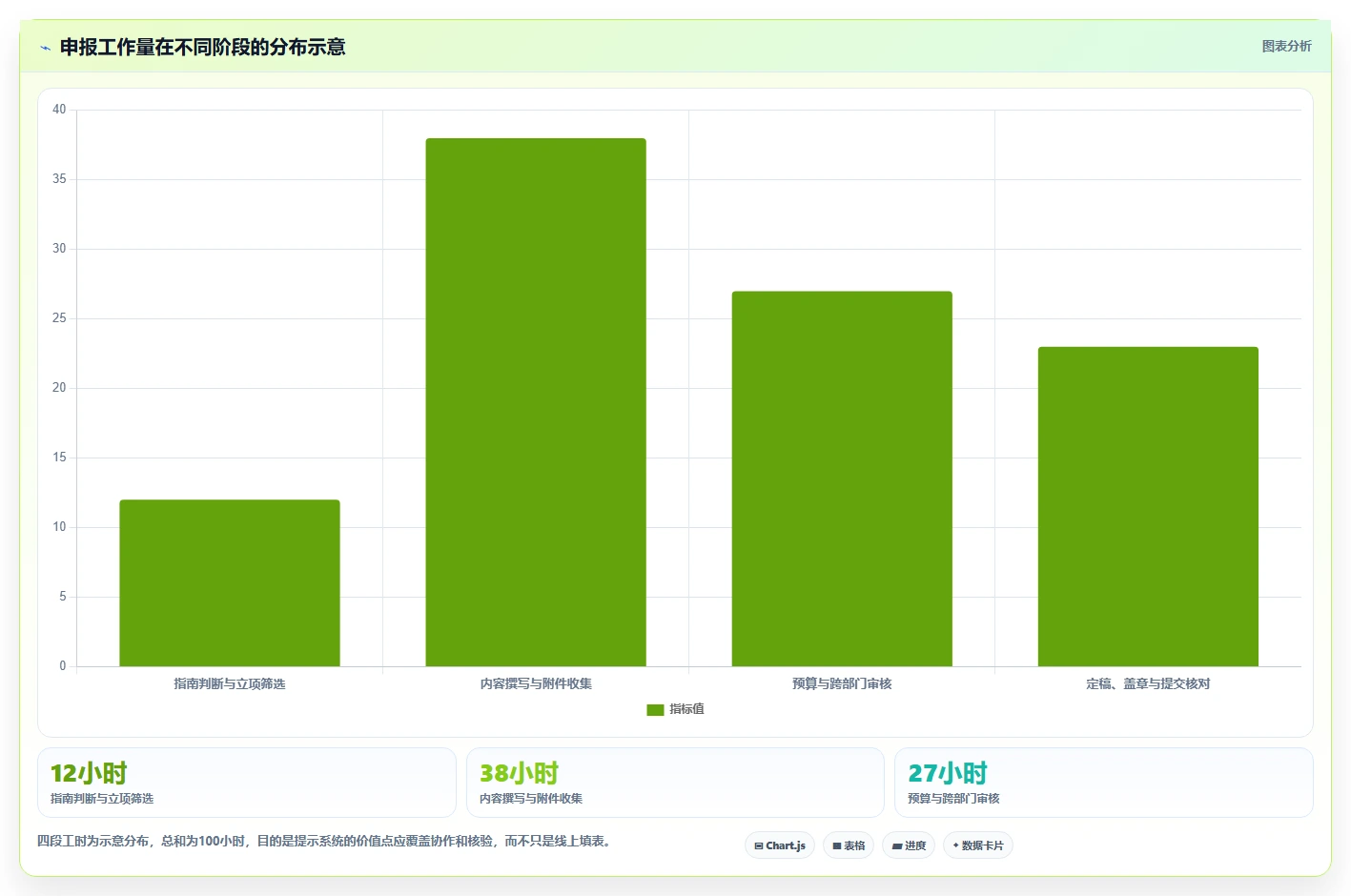Viewport: 1351px width, 896px height.
Task: Click the 指标值 legend label text
Action: tap(686, 709)
